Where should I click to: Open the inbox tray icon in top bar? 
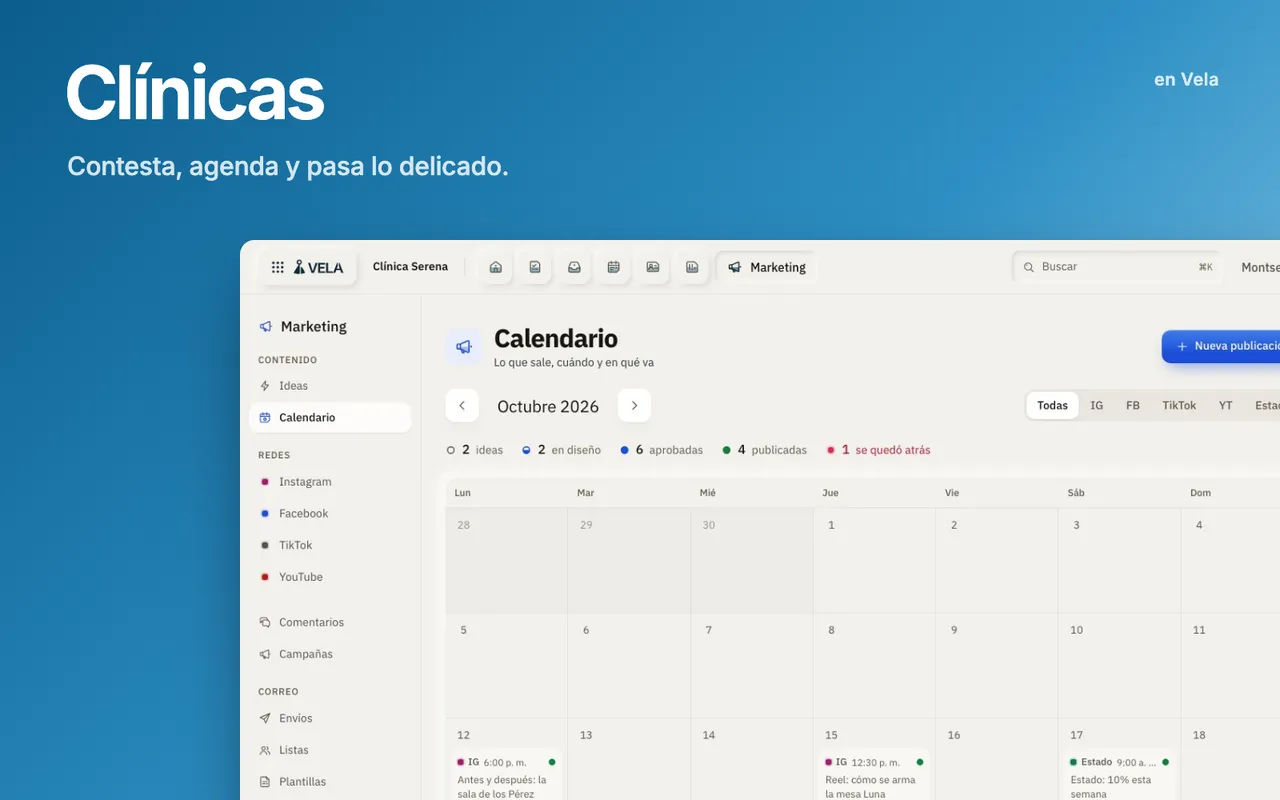pyautogui.click(x=574, y=267)
